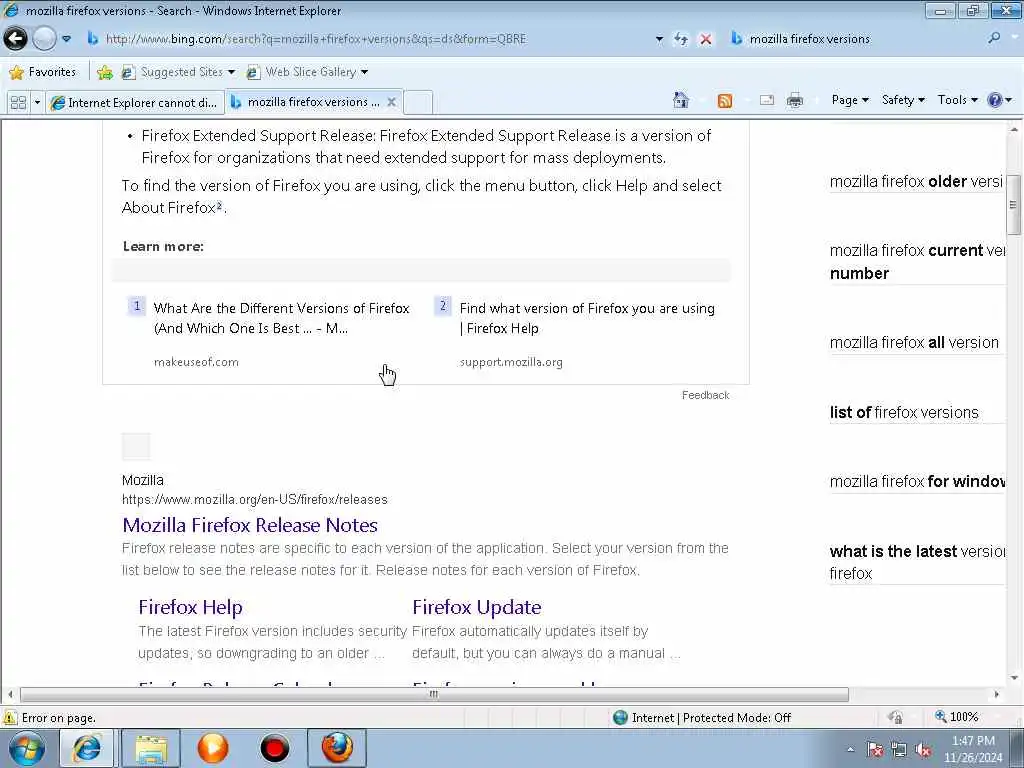Show hidden tray icons arrow
1024x768 pixels.
pyautogui.click(x=850, y=749)
